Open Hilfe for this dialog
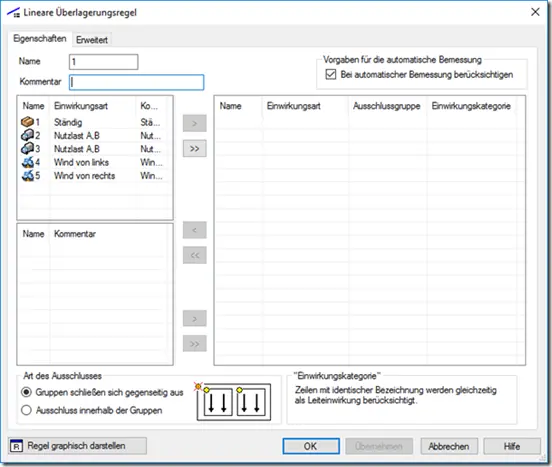 [x=512, y=446]
